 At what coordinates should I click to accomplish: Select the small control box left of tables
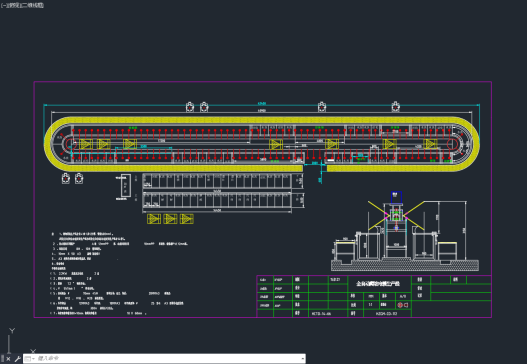[x=125, y=186]
